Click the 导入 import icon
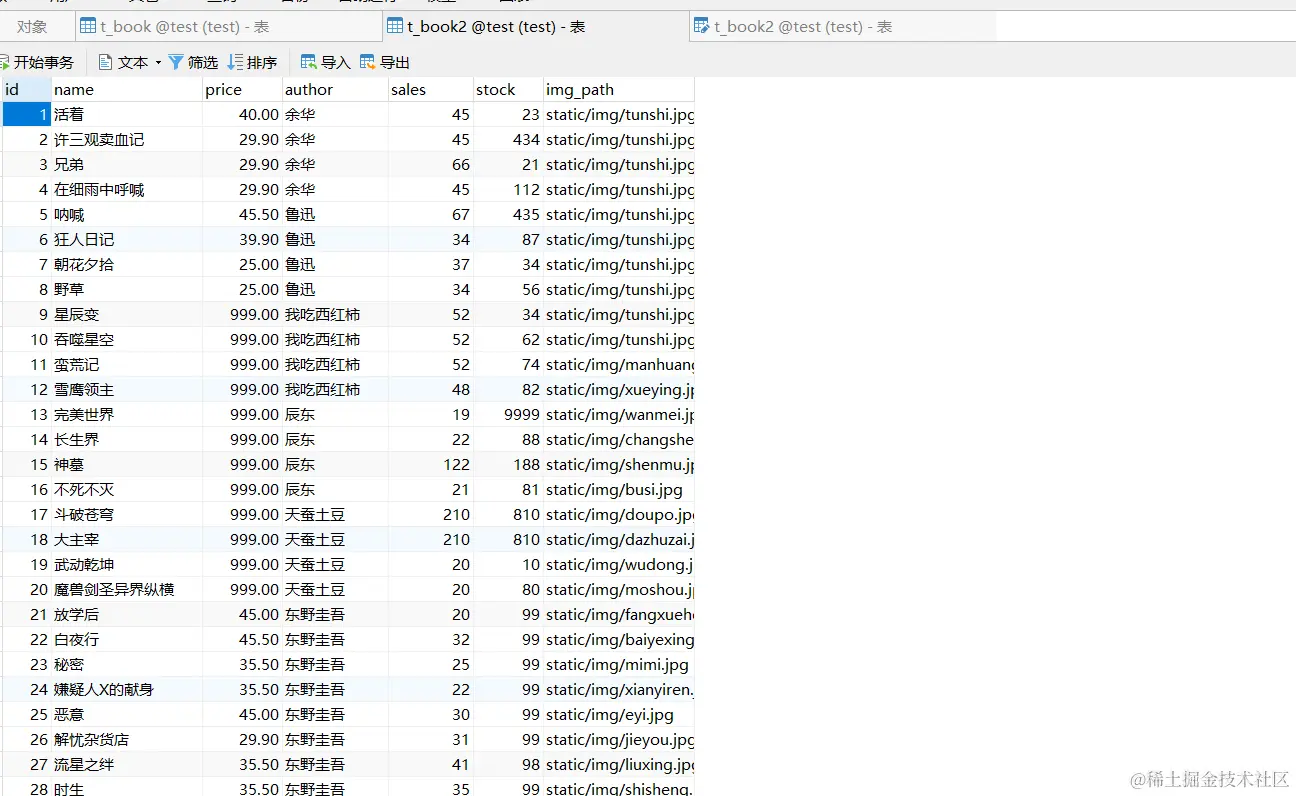 [x=309, y=62]
